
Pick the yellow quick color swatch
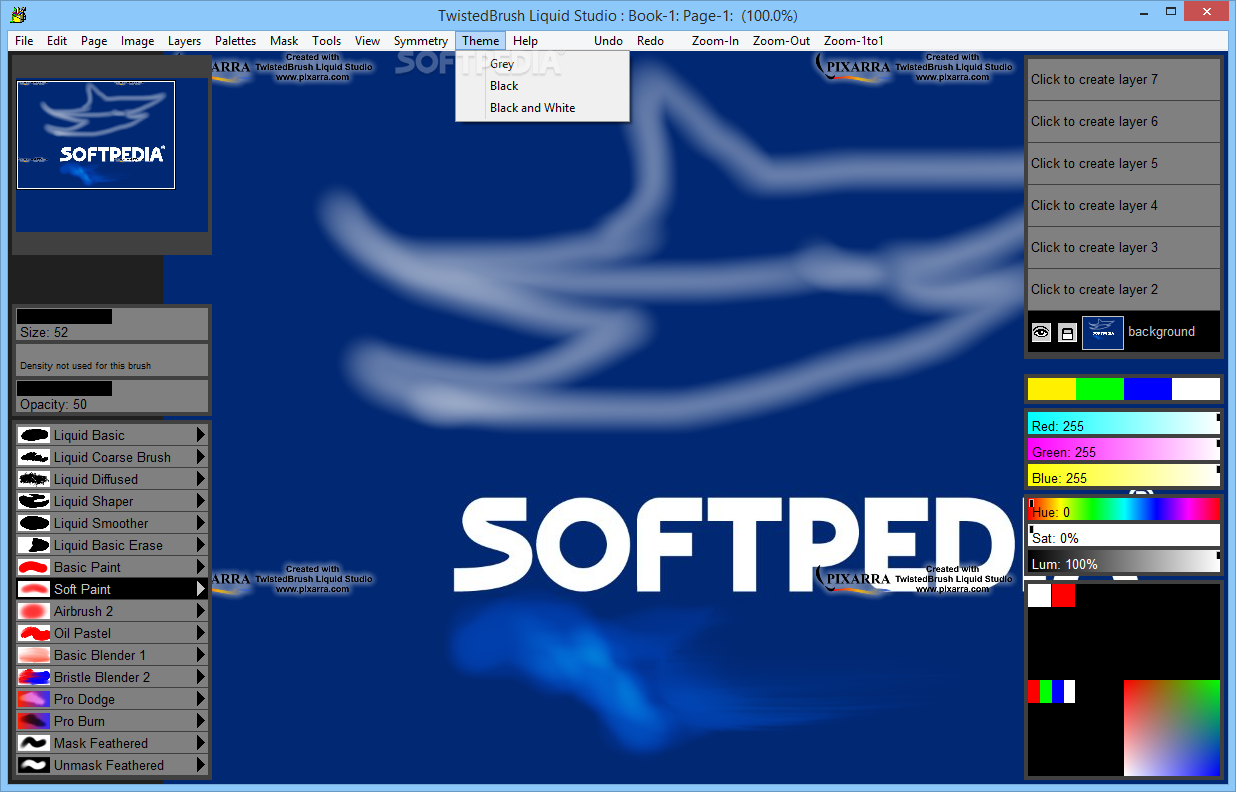click(1052, 389)
